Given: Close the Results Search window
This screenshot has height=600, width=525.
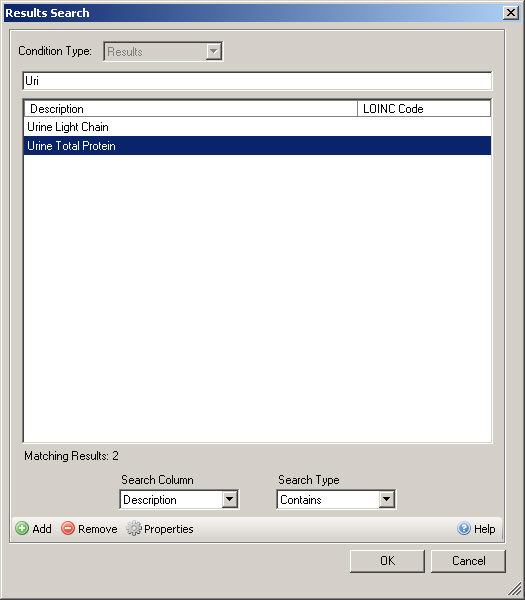Looking at the screenshot, I should pyautogui.click(x=510, y=13).
